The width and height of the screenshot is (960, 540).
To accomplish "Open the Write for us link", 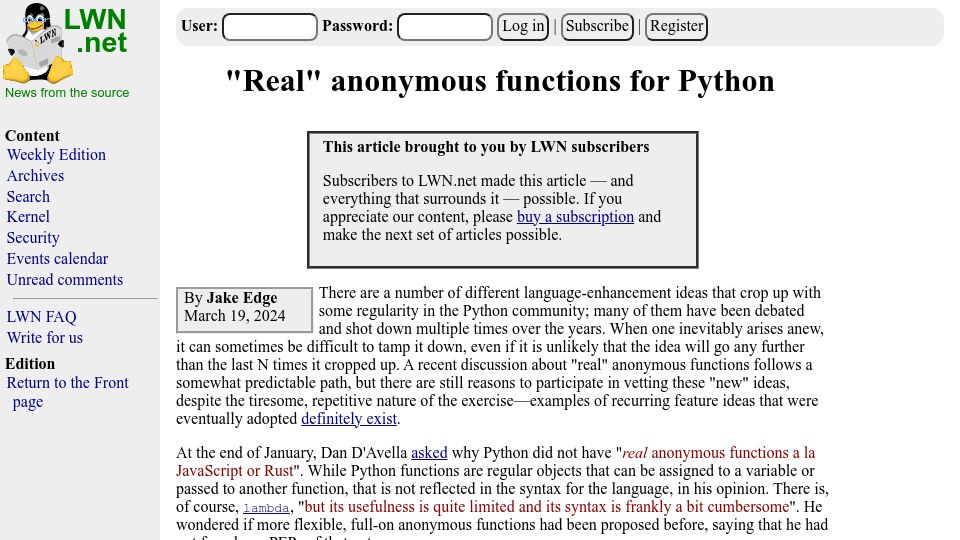I will [45, 337].
